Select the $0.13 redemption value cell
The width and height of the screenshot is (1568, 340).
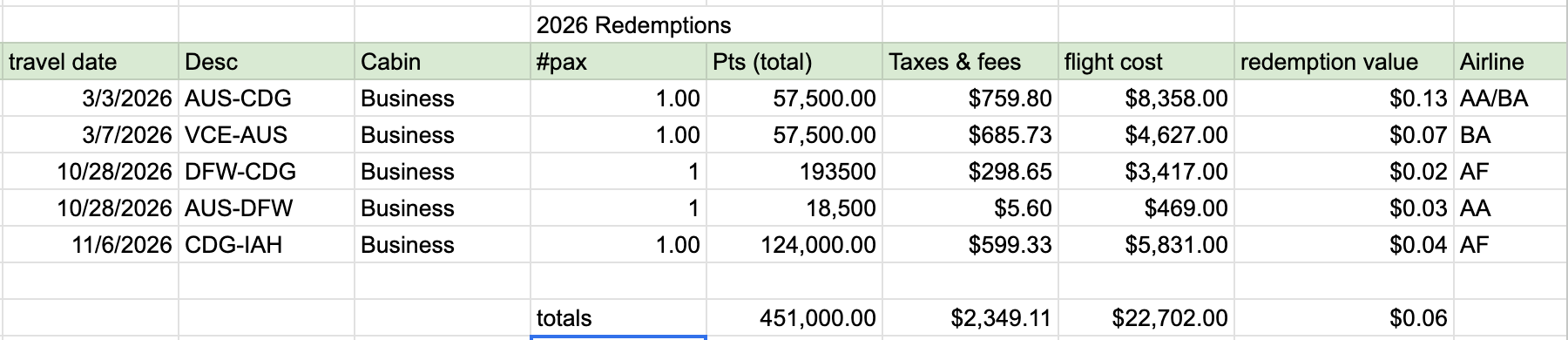point(1344,99)
